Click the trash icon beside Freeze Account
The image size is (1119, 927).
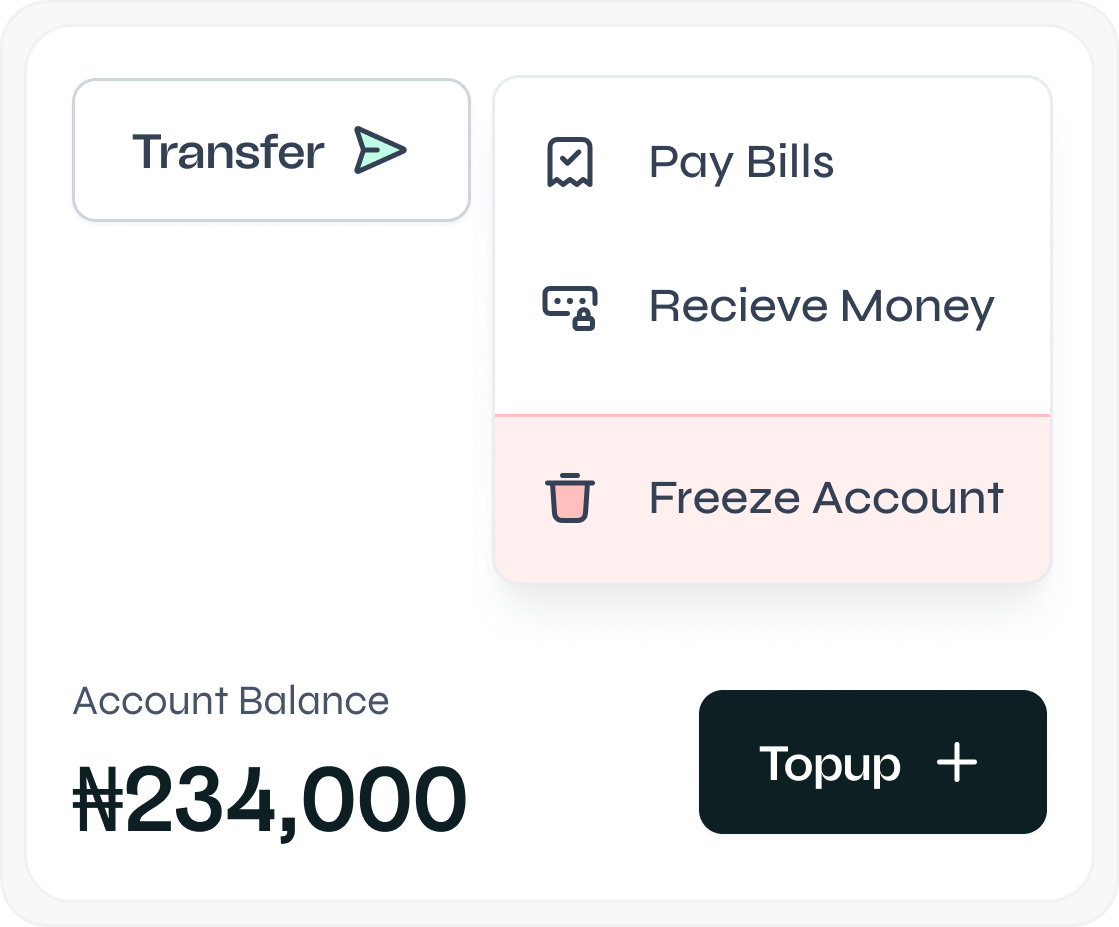point(569,498)
